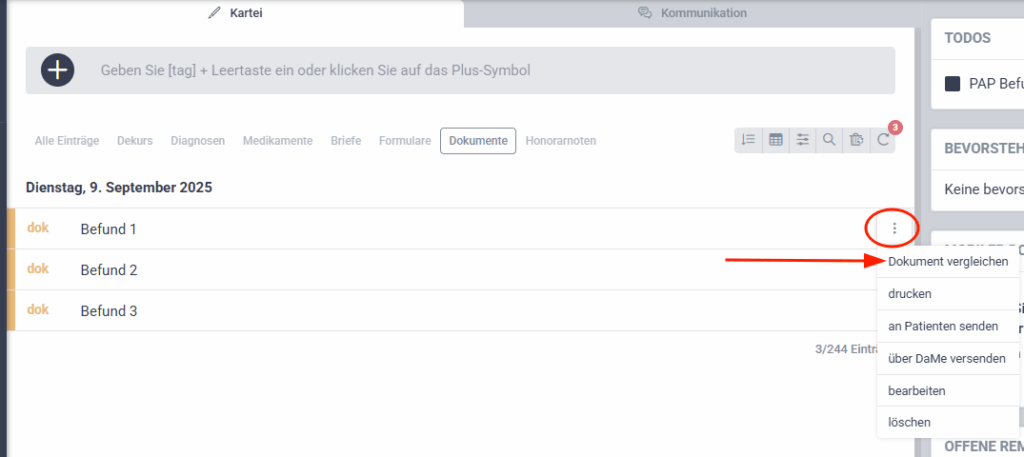1024x457 pixels.
Task: Open three-dot menu for Befund 1
Action: 894,229
